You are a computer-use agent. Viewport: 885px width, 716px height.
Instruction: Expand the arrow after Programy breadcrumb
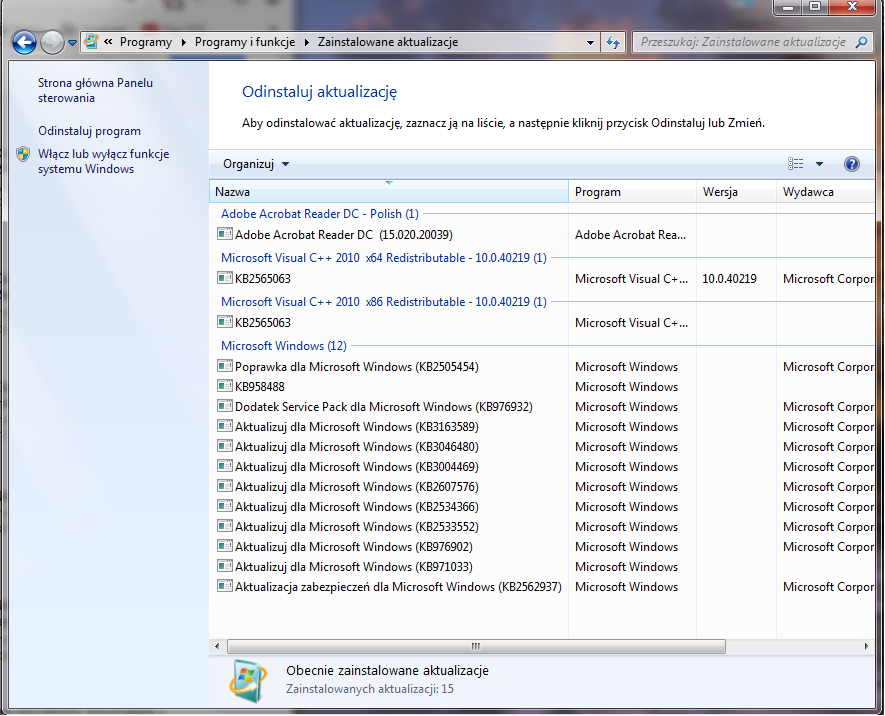183,42
